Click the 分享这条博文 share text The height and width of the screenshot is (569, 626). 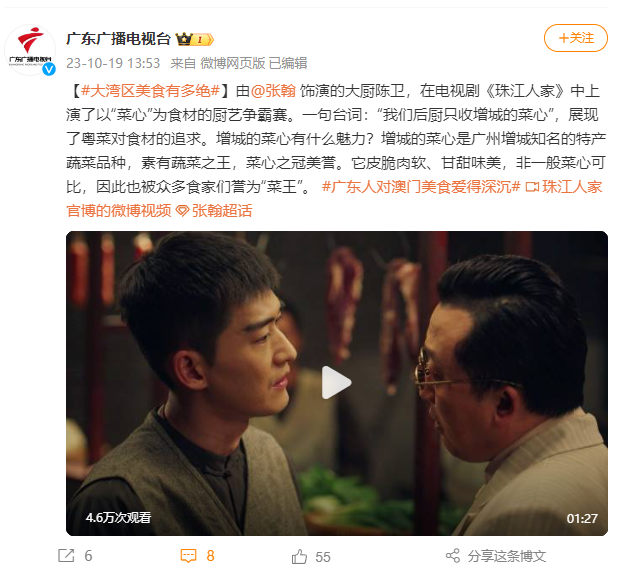(x=507, y=556)
